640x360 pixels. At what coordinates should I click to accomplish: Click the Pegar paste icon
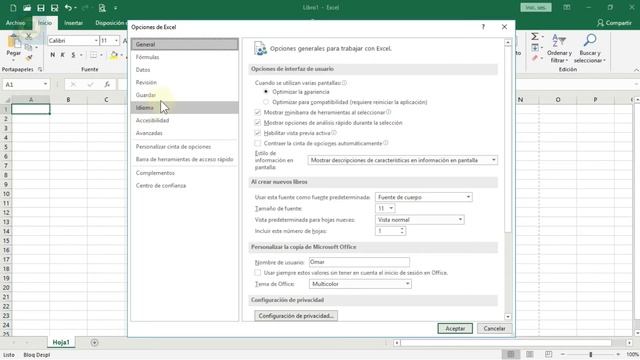pyautogui.click(x=13, y=42)
